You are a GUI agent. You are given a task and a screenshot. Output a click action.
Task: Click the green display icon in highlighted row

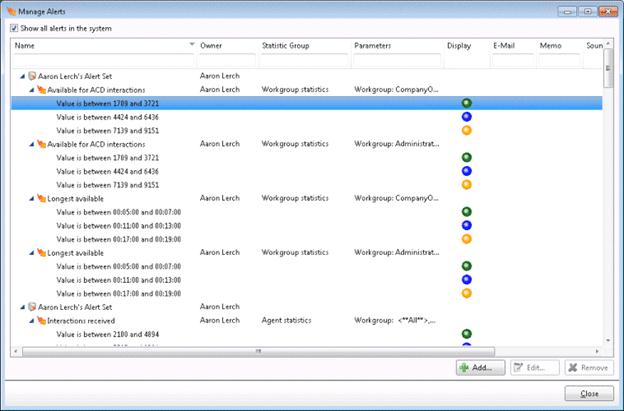pos(466,103)
